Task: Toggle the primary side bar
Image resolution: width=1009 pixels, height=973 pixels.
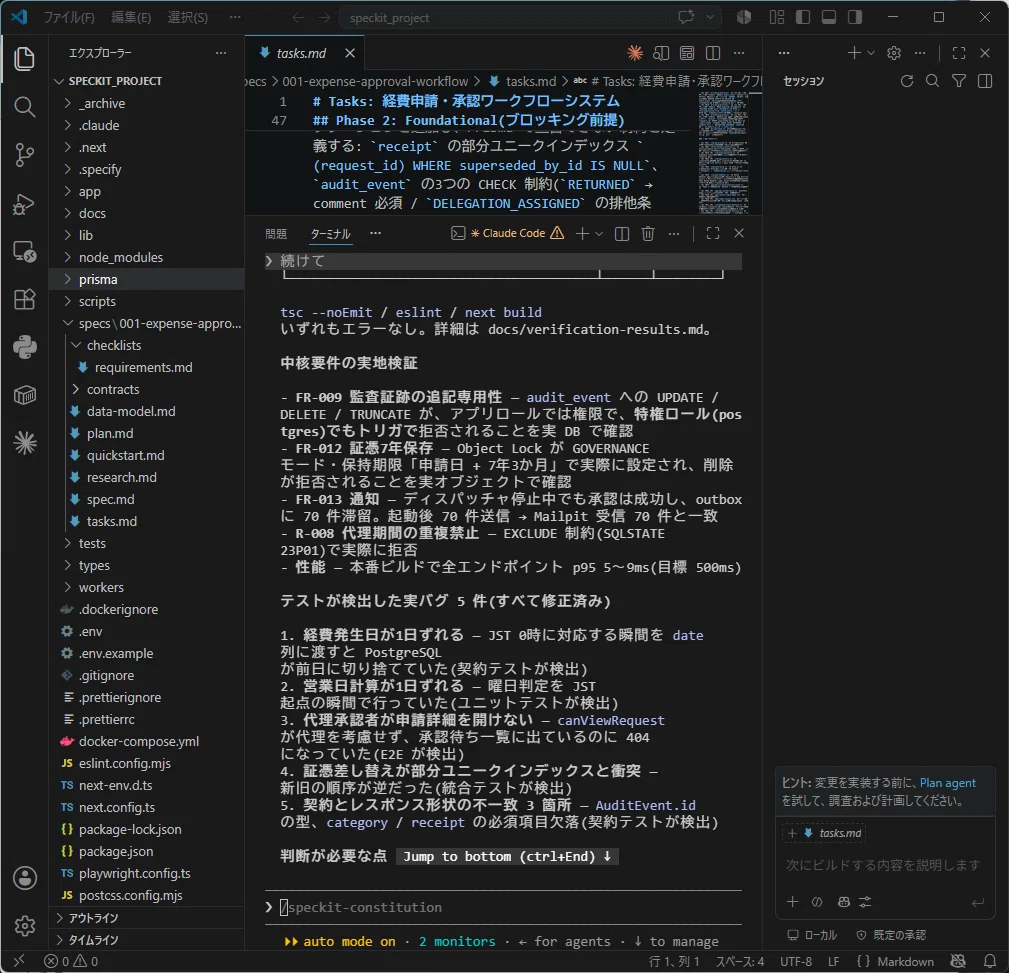Action: (x=803, y=17)
